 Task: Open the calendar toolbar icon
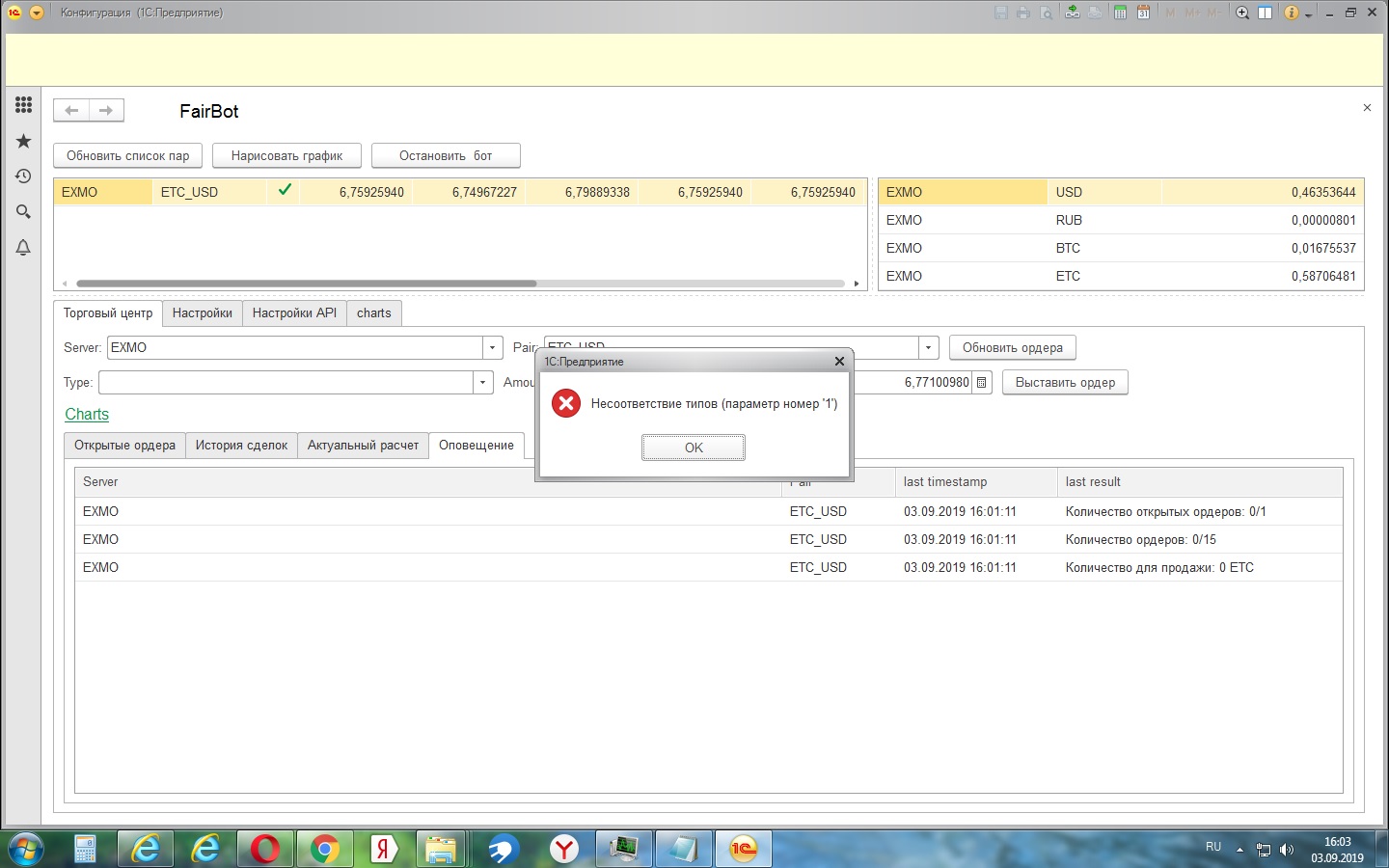pyautogui.click(x=1143, y=13)
